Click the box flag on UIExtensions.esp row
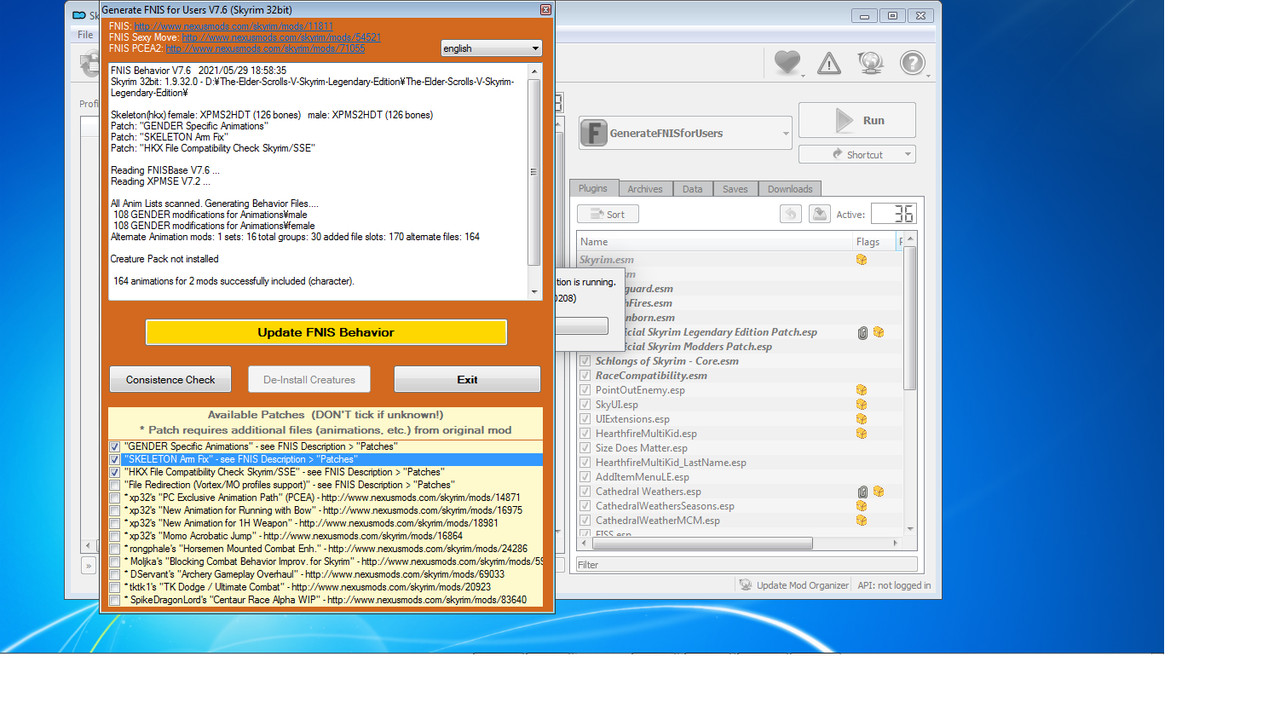This screenshot has width=1280, height=719. click(x=861, y=419)
